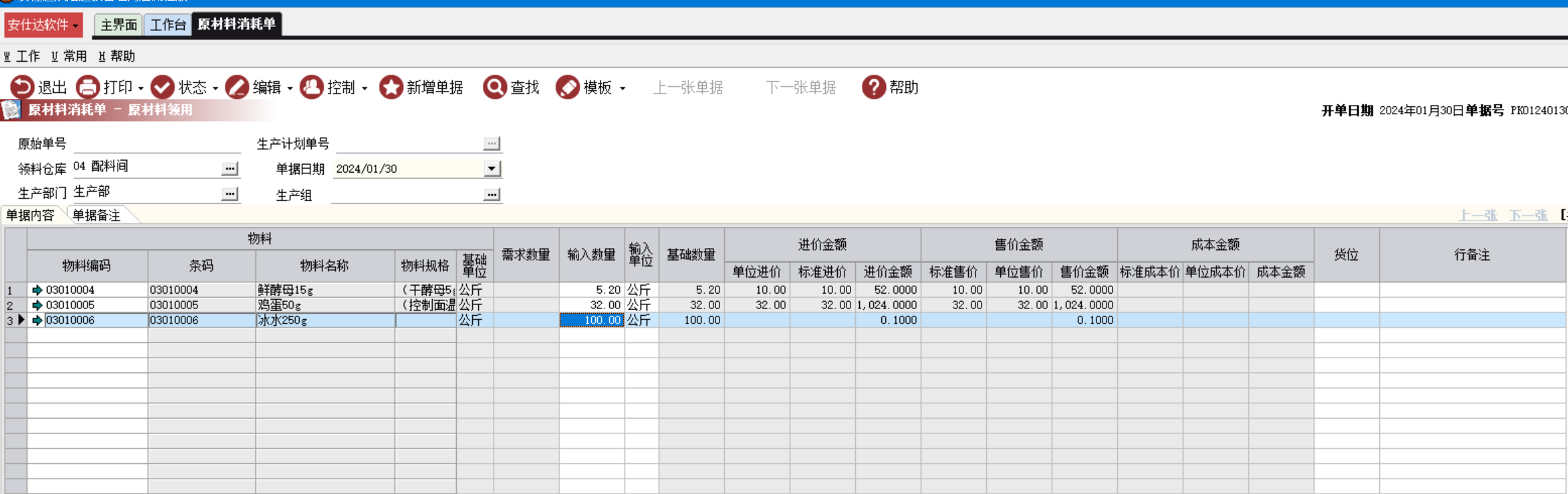Screen dimensions: 1568x494
Task: Click the 货位 column header
Action: pyautogui.click(x=1346, y=255)
